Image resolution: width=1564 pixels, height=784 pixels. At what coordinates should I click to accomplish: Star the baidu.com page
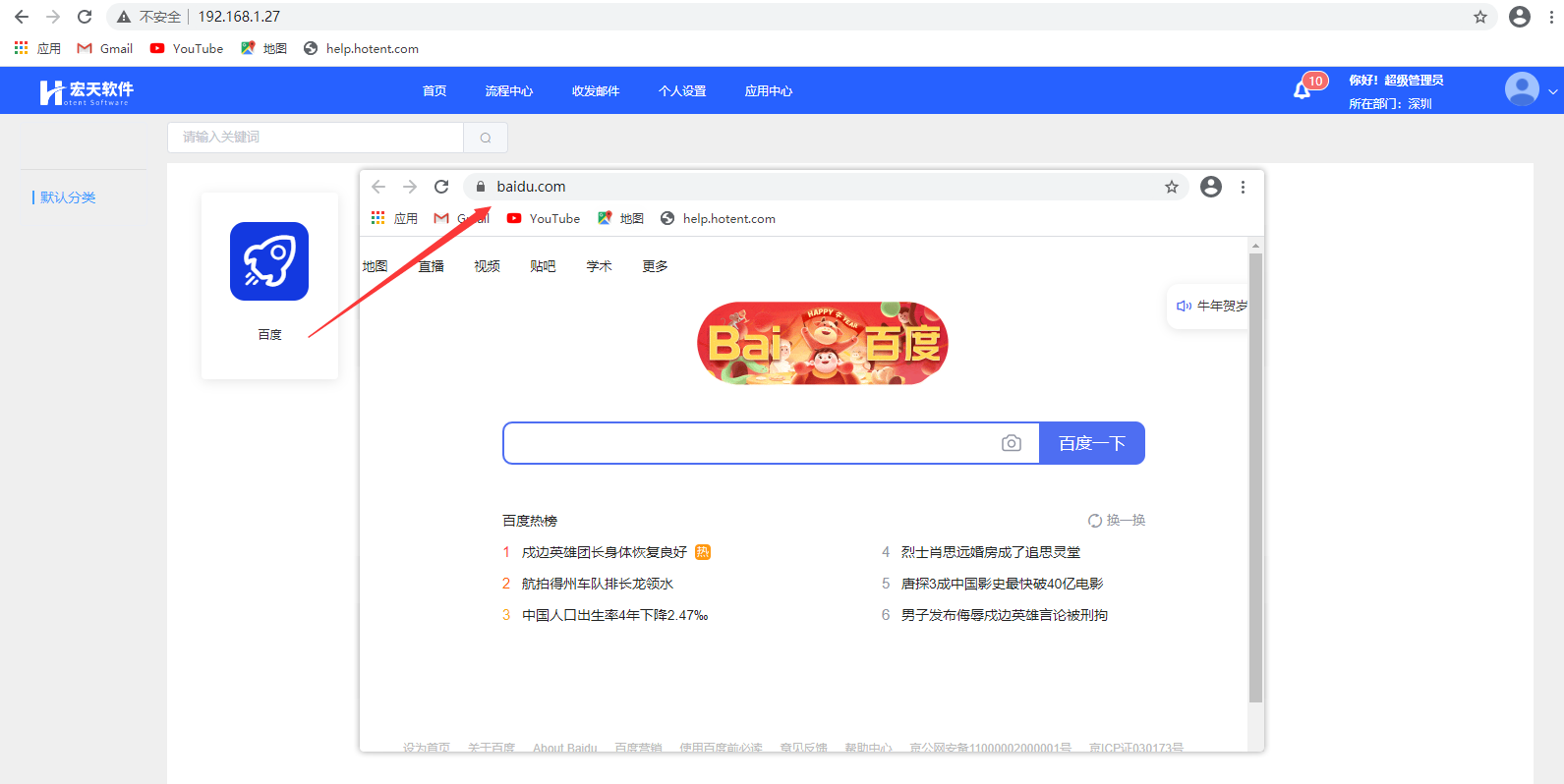point(1172,187)
